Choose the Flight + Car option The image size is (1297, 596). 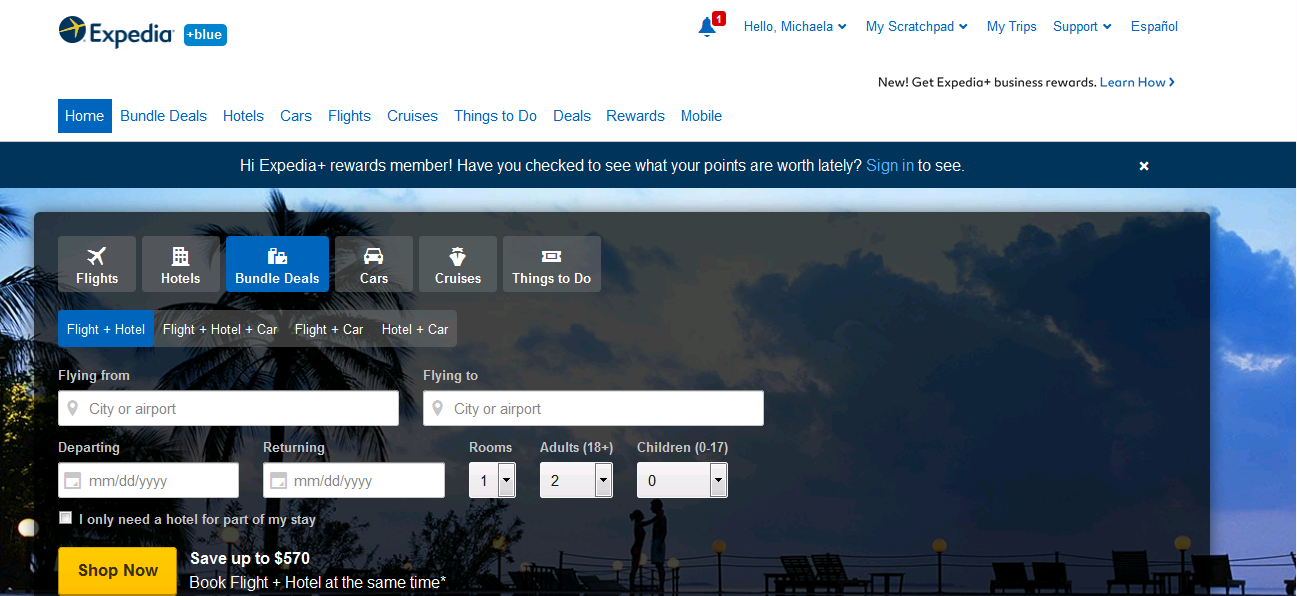coord(329,329)
